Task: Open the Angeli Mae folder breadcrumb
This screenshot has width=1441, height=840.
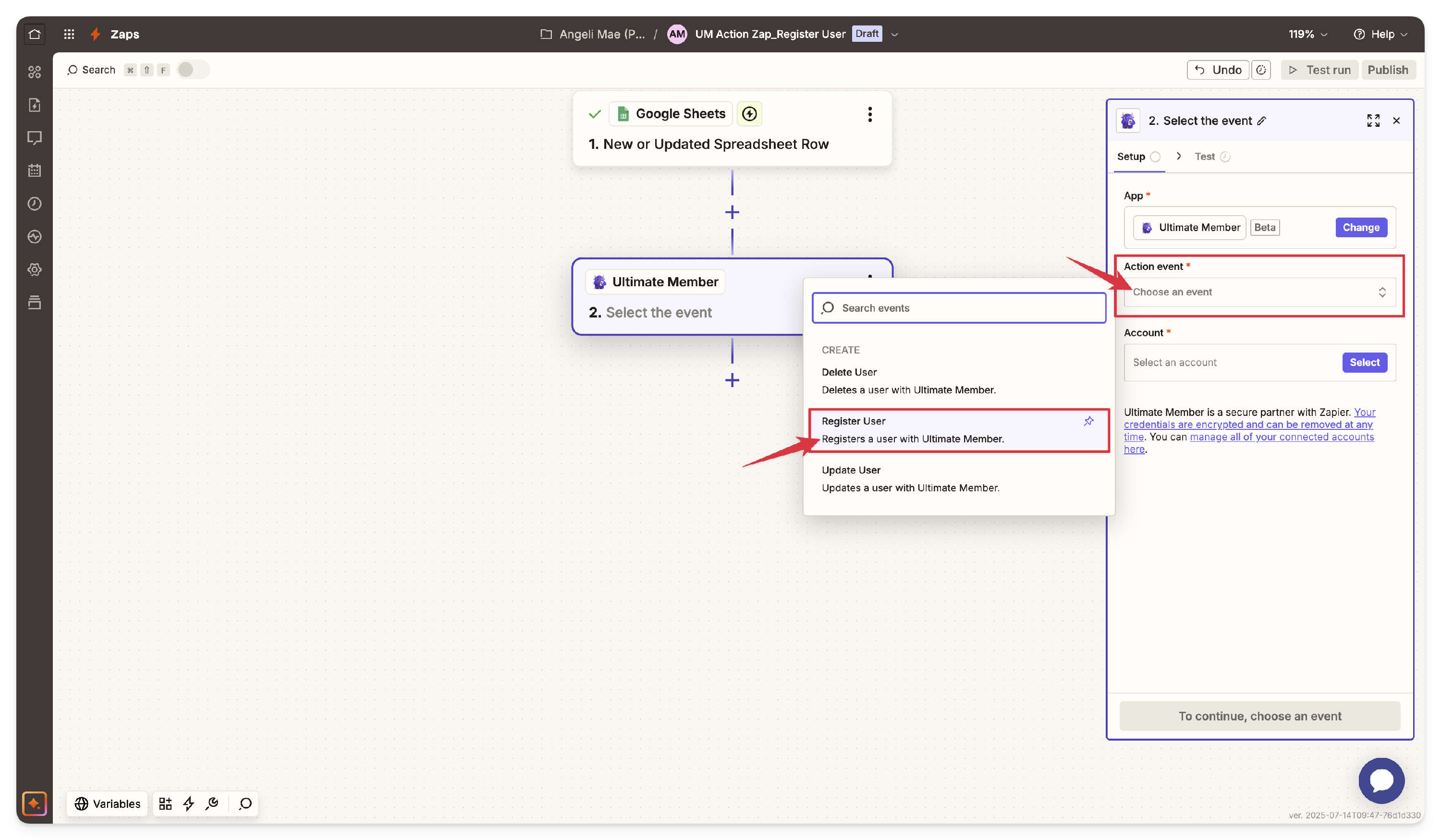Action: coord(592,34)
